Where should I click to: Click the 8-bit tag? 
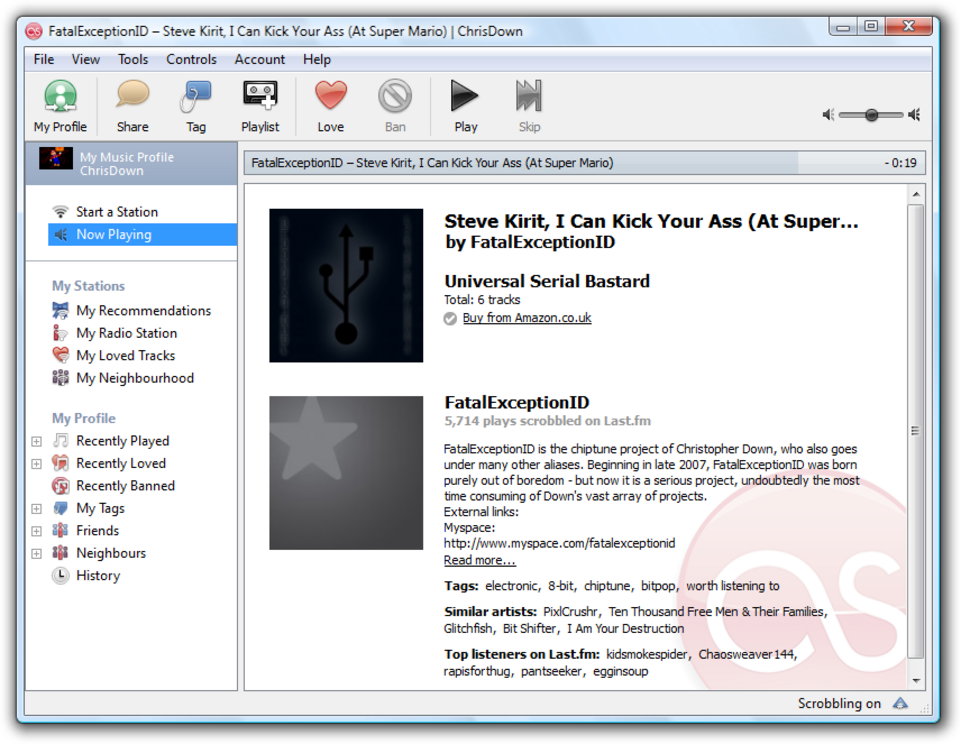point(561,586)
